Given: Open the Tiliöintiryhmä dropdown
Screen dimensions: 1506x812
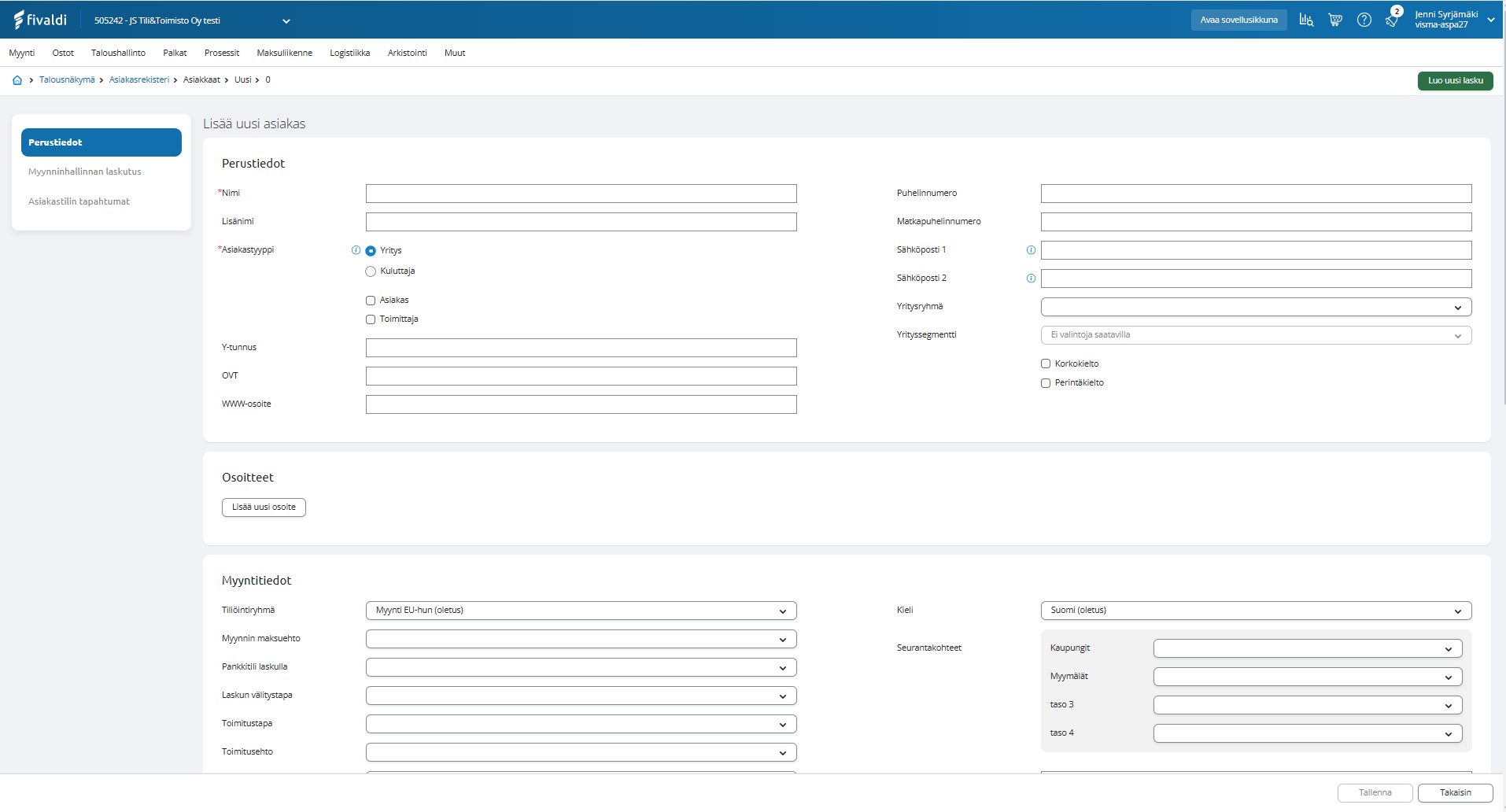Looking at the screenshot, I should (x=581, y=611).
